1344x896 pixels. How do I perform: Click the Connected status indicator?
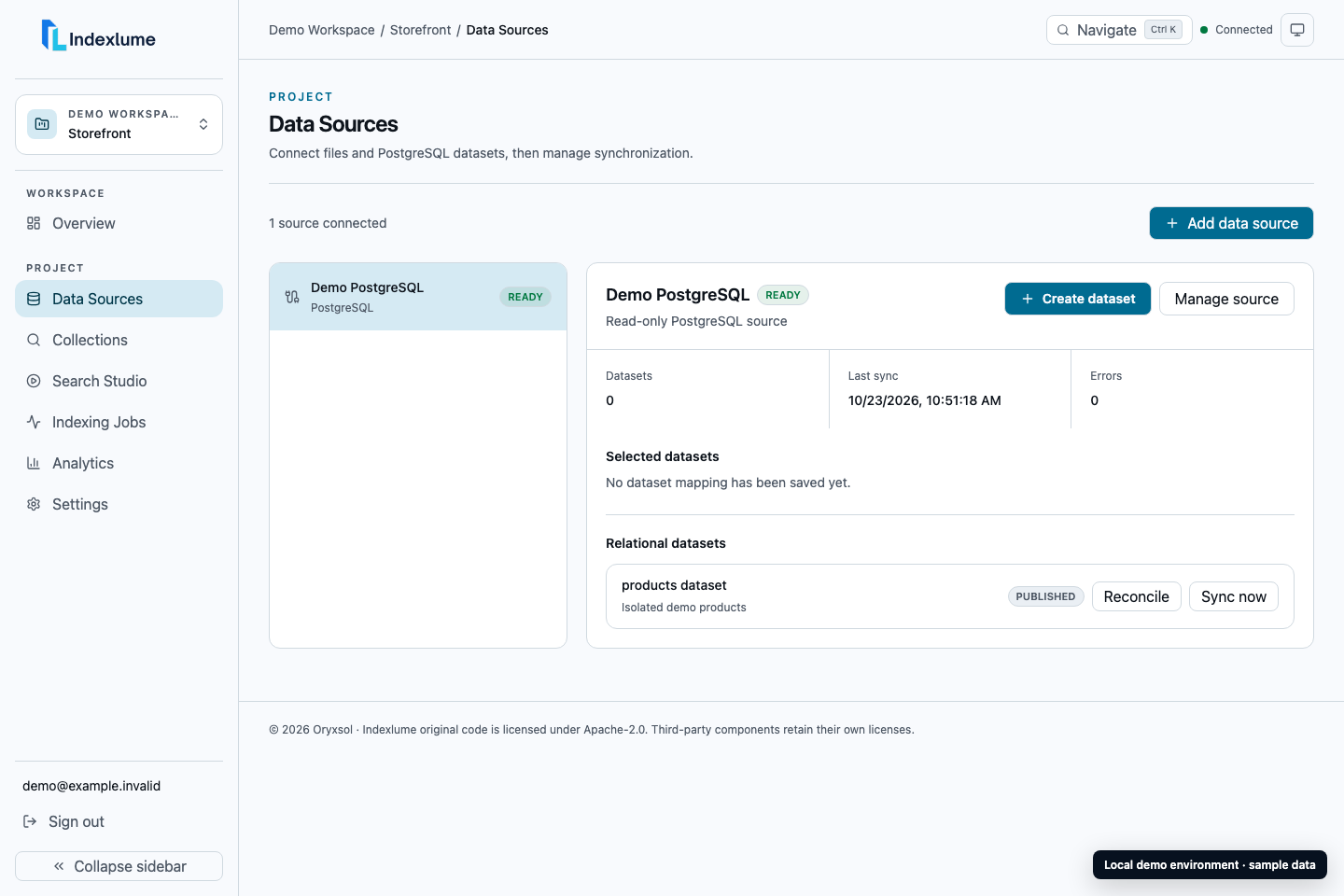(1237, 30)
